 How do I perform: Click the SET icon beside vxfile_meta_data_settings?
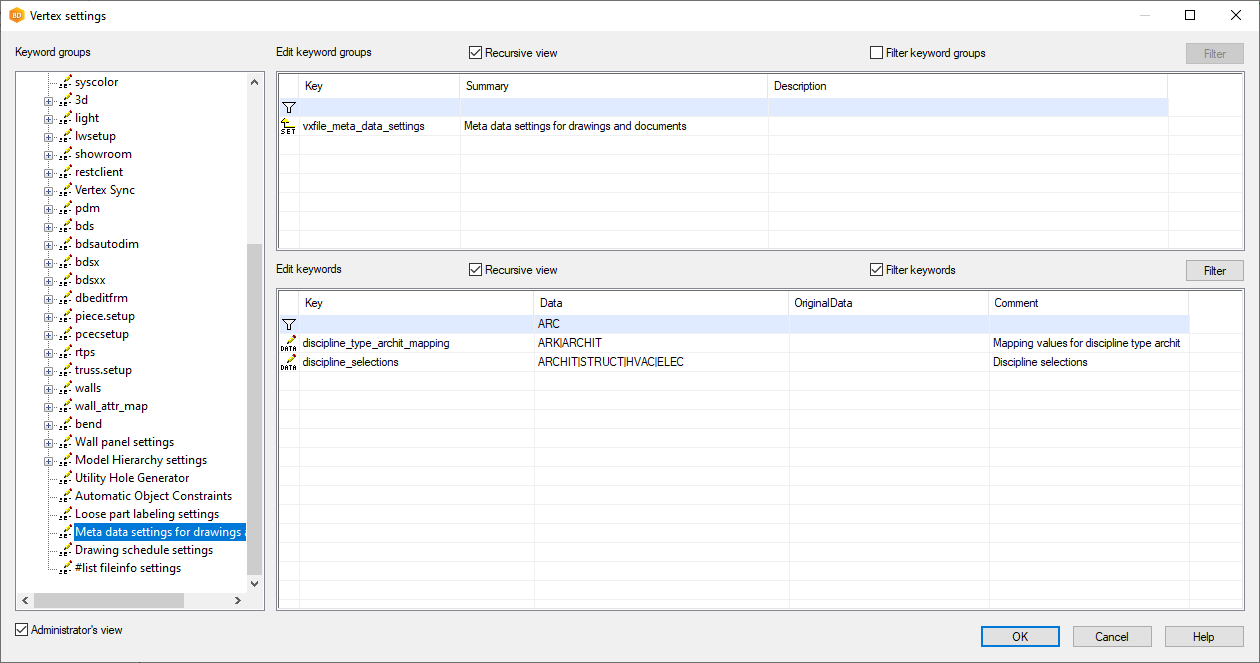288,126
